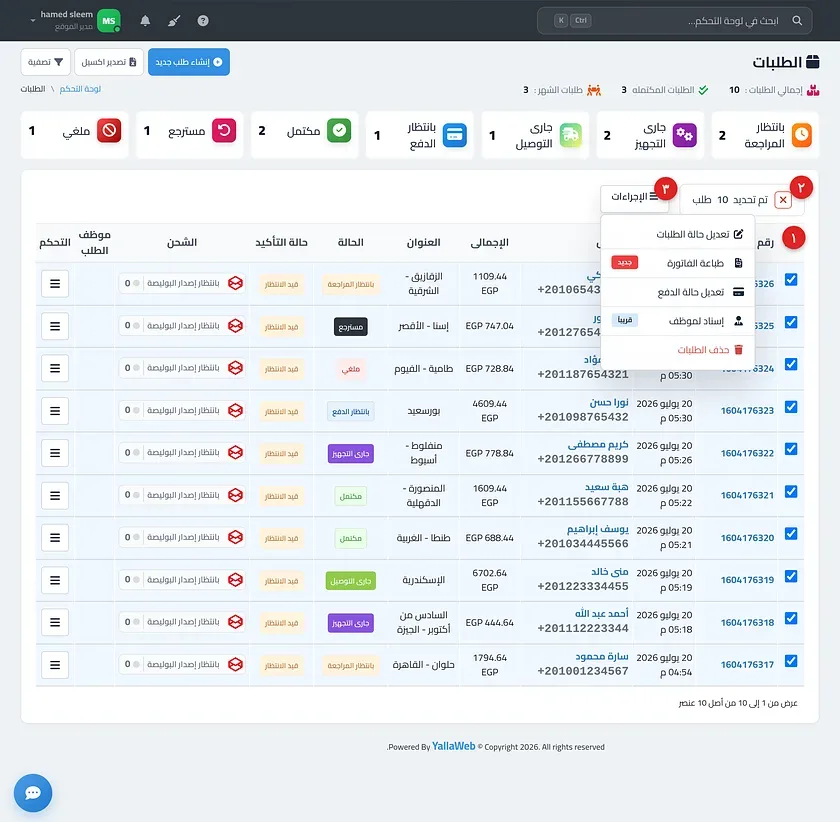
Task: Open customer نورا حسن link
Action: pyautogui.click(x=609, y=402)
